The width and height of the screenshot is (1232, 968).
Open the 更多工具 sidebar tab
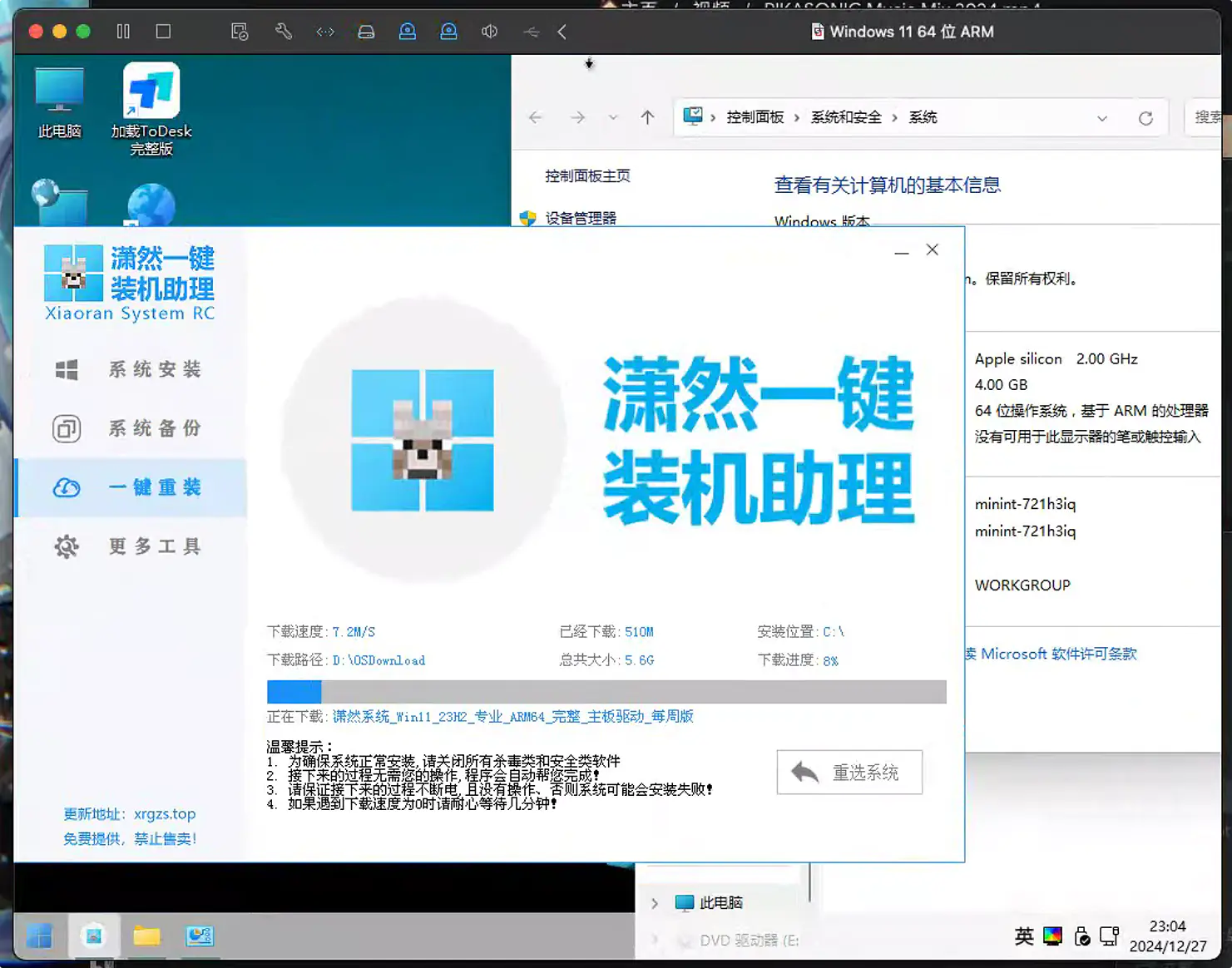pyautogui.click(x=131, y=546)
